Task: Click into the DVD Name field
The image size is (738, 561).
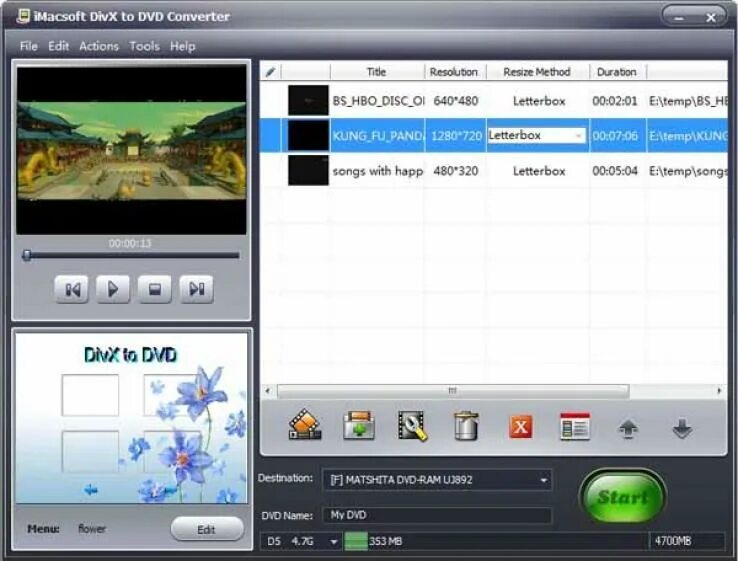Action: click(437, 515)
